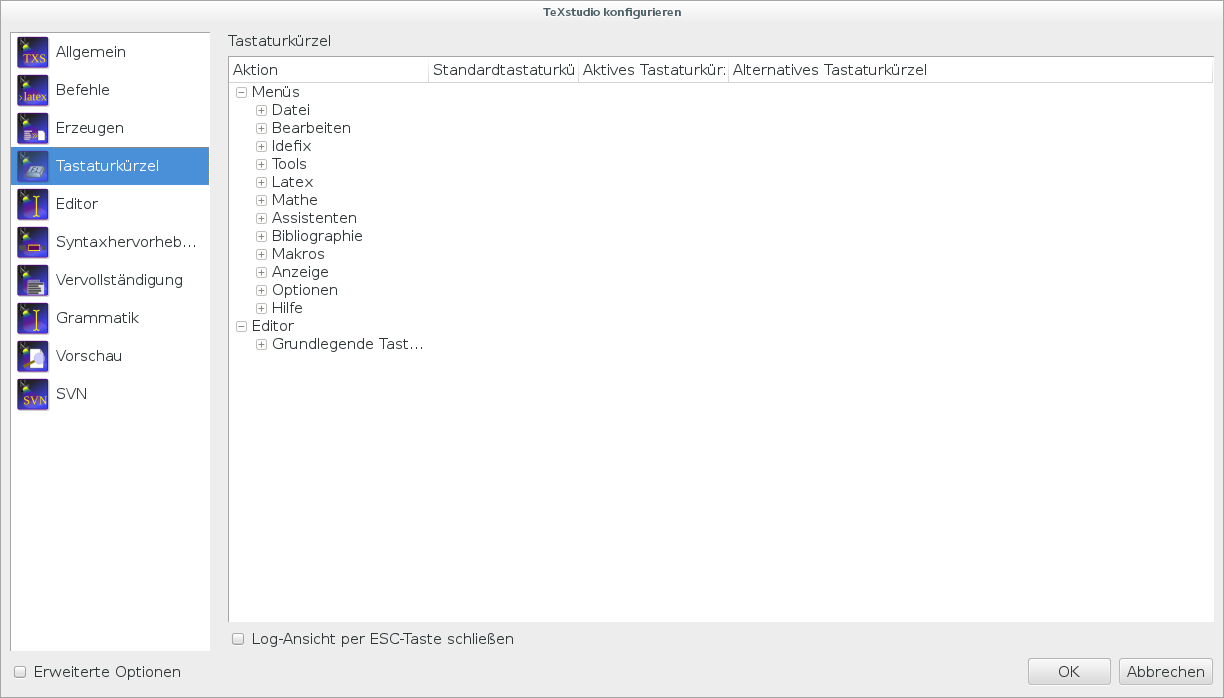This screenshot has height=698, width=1224.
Task: Click the Editor settings icon
Action: pyautogui.click(x=33, y=204)
